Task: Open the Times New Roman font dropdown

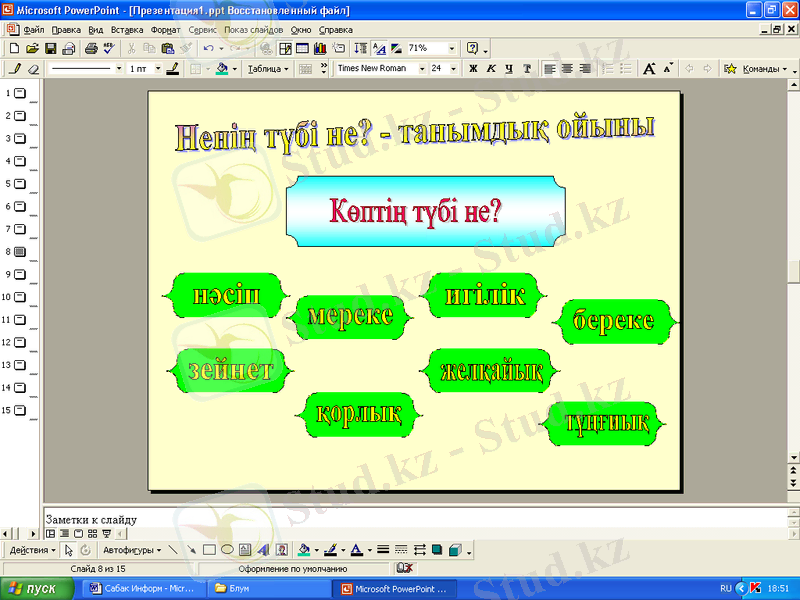Action: click(x=421, y=69)
